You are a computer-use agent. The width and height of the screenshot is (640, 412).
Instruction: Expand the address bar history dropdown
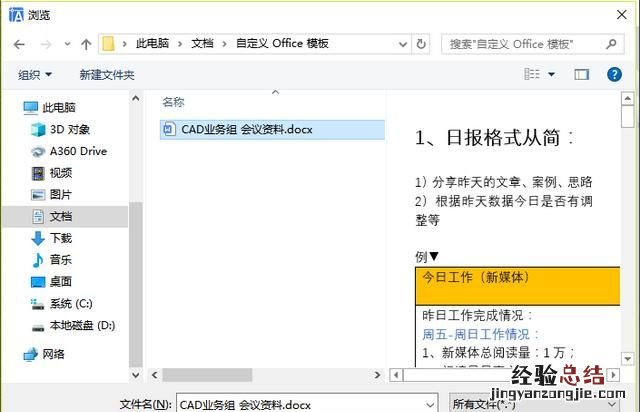click(x=403, y=44)
